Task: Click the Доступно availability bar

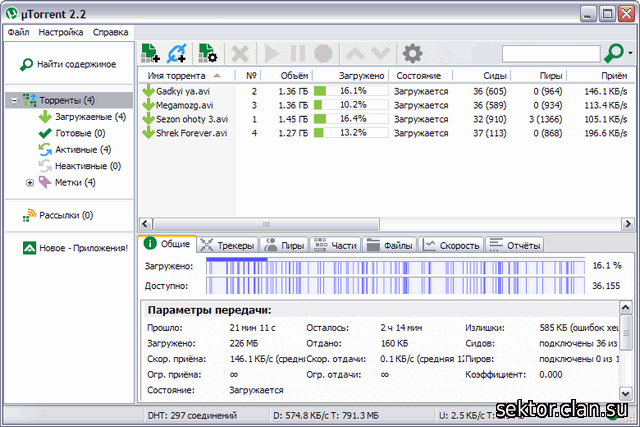Action: [x=395, y=285]
